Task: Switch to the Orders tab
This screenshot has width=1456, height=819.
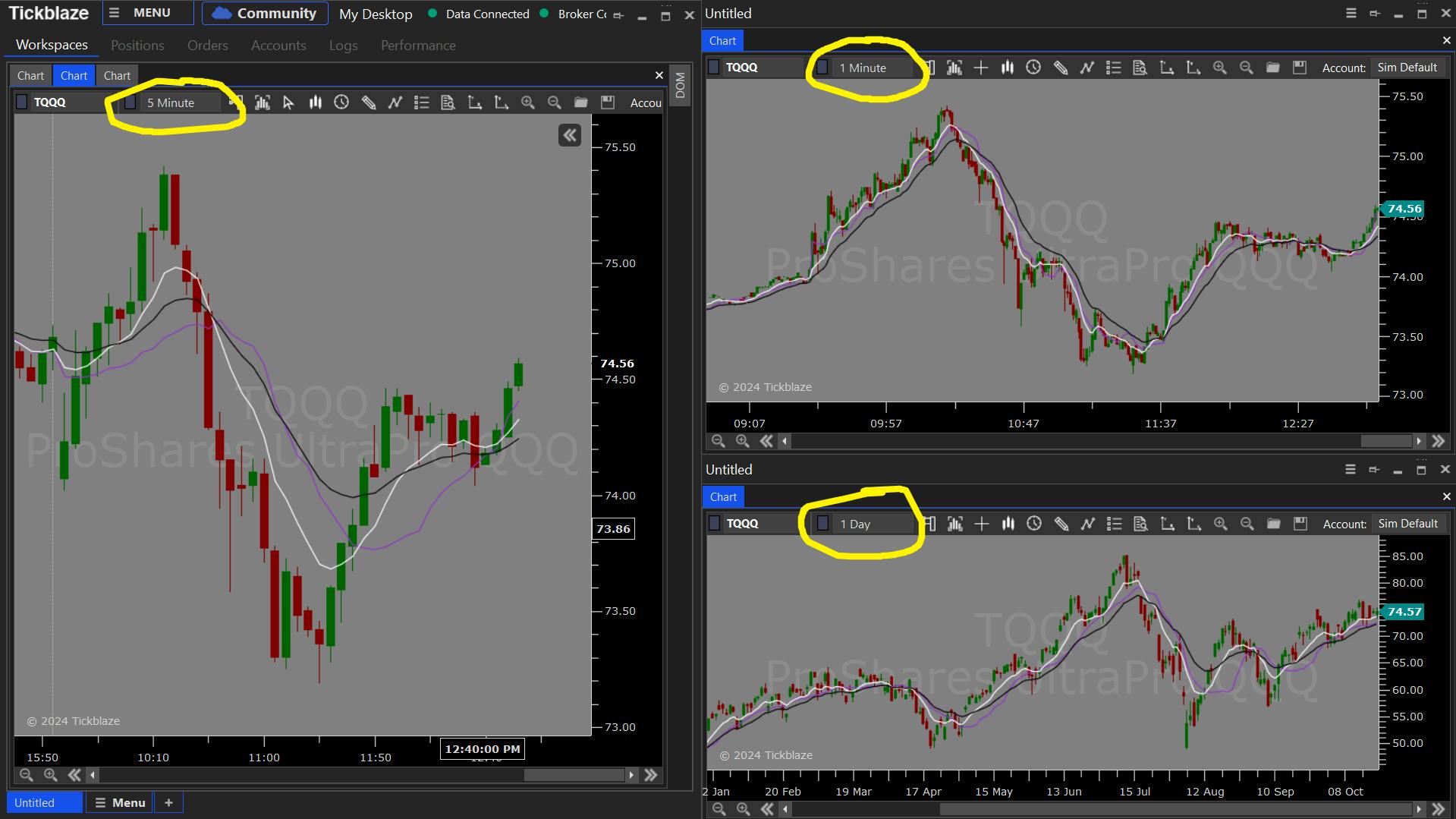Action: tap(208, 46)
